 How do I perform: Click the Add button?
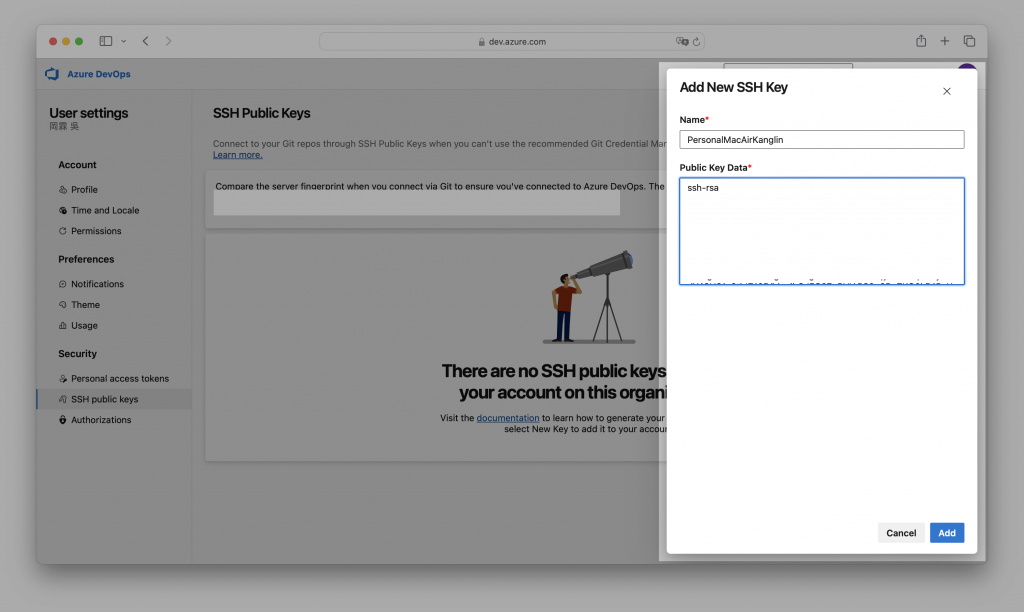pos(947,533)
